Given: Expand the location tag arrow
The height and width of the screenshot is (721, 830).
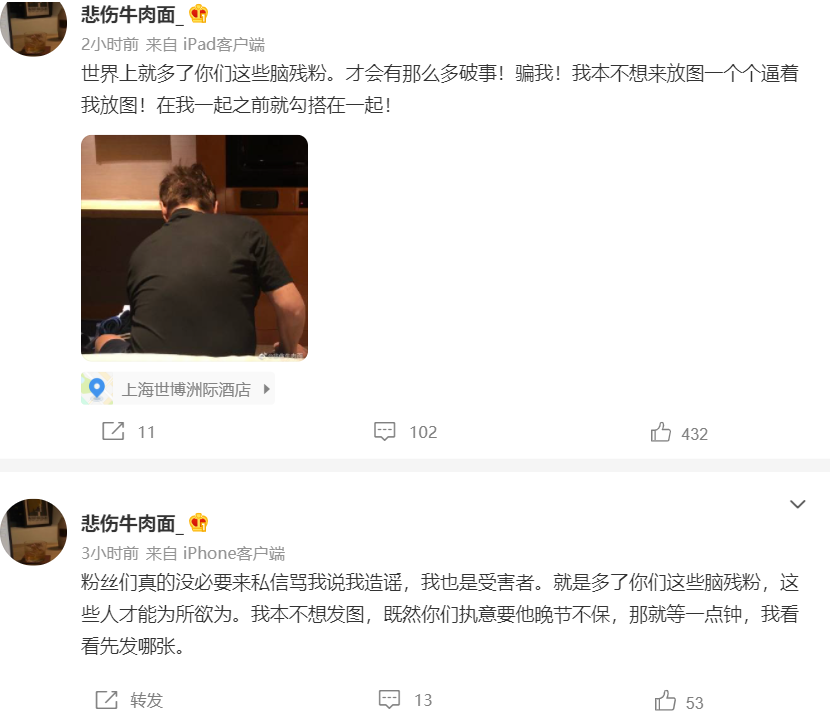Looking at the screenshot, I should [x=266, y=389].
